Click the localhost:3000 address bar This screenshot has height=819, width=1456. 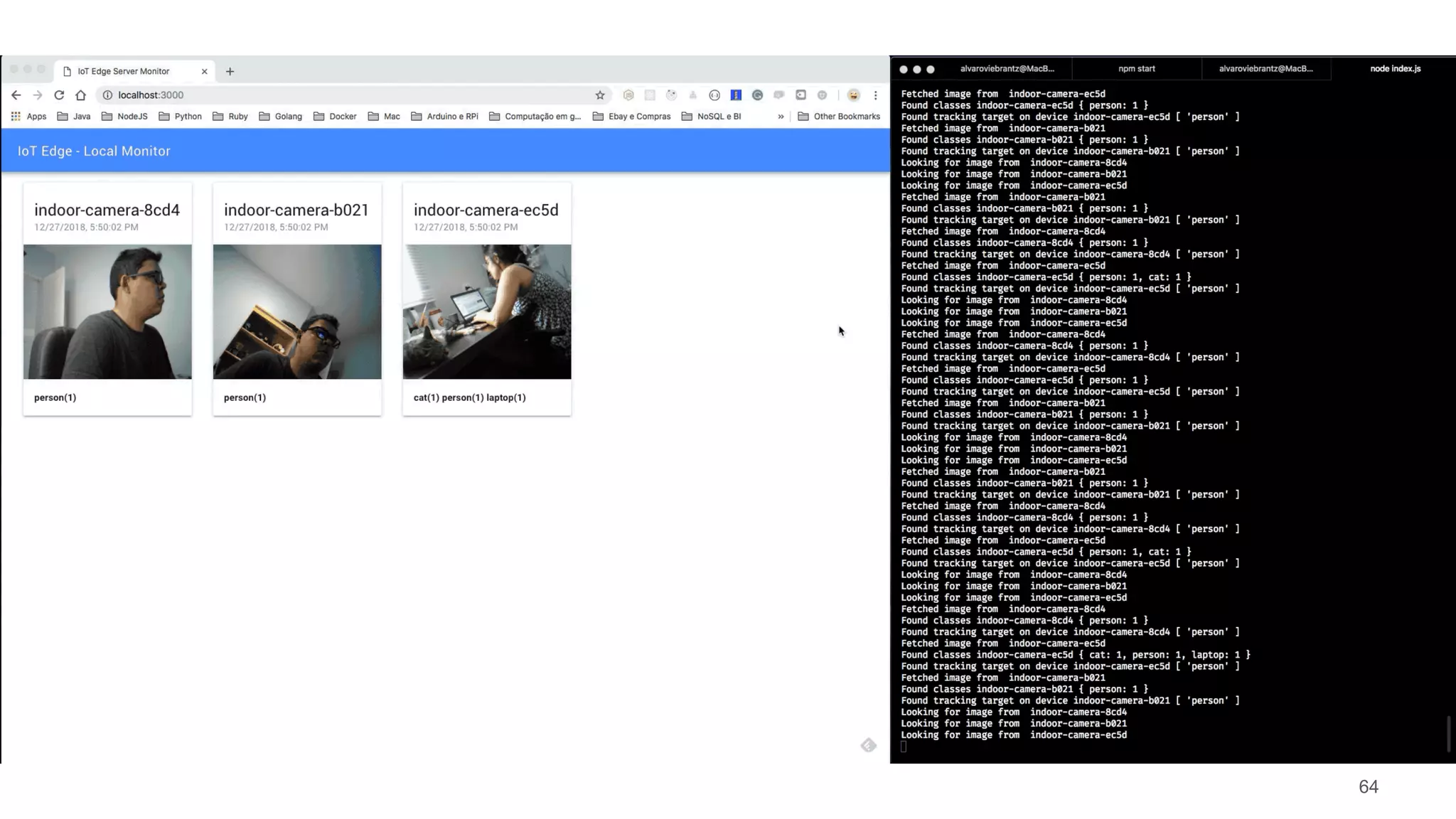point(341,95)
